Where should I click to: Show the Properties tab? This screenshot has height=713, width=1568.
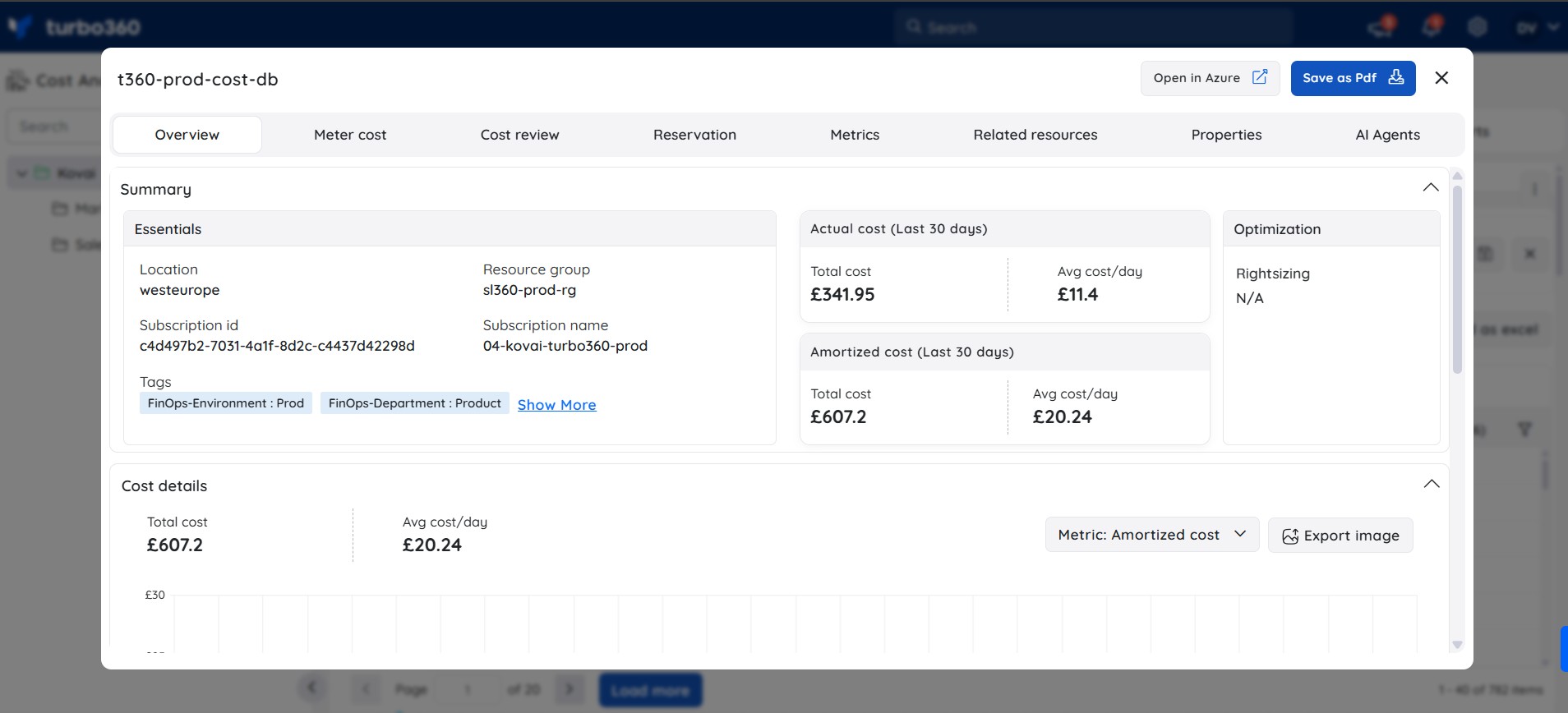tap(1226, 135)
